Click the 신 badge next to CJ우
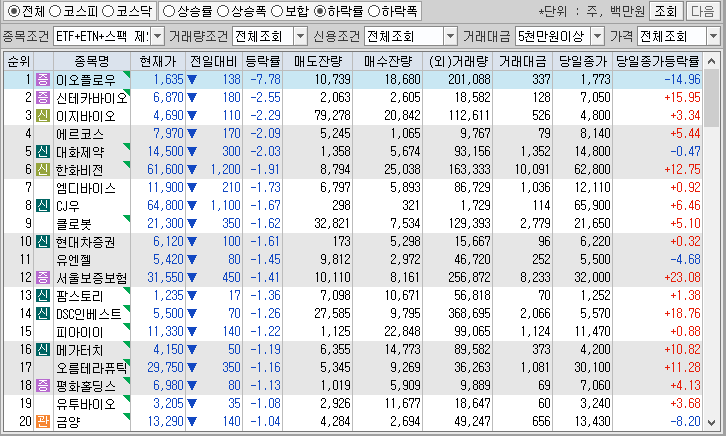The image size is (726, 436). click(43, 205)
